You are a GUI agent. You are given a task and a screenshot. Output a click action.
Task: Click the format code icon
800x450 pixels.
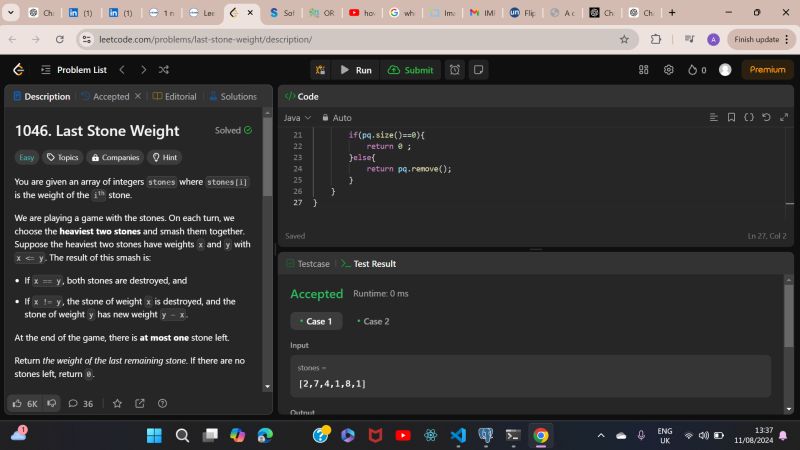click(714, 117)
